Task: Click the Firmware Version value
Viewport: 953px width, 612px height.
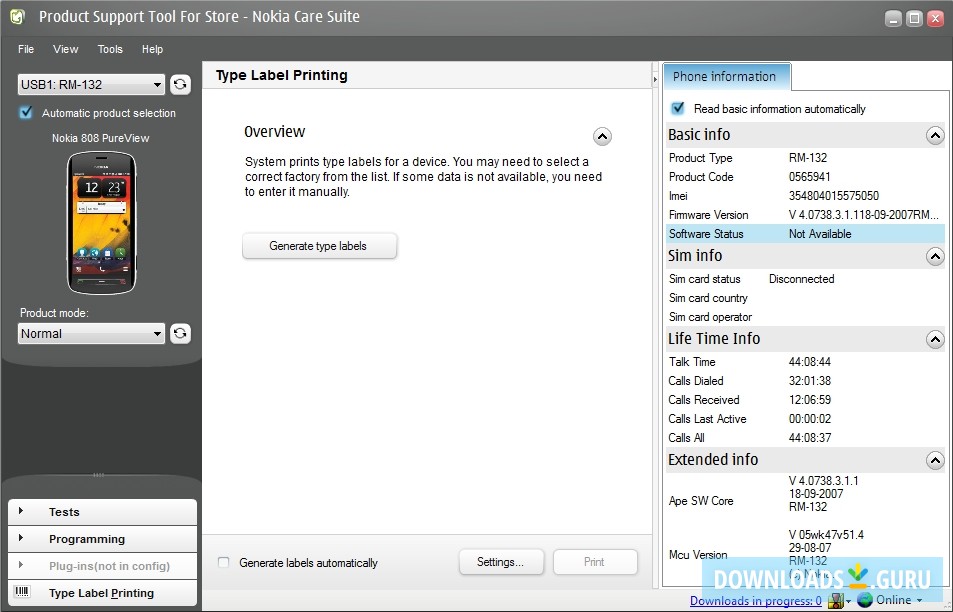Action: (x=863, y=215)
